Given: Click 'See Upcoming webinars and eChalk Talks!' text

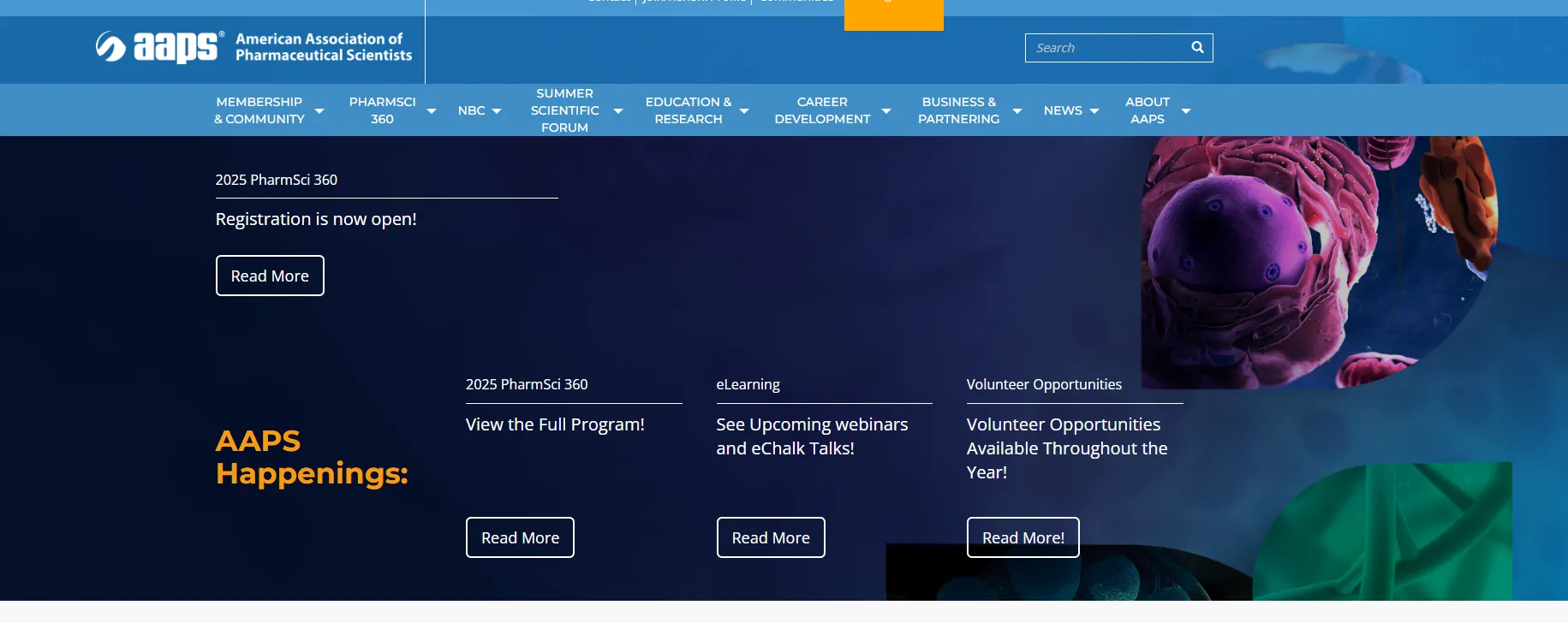Looking at the screenshot, I should (812, 436).
